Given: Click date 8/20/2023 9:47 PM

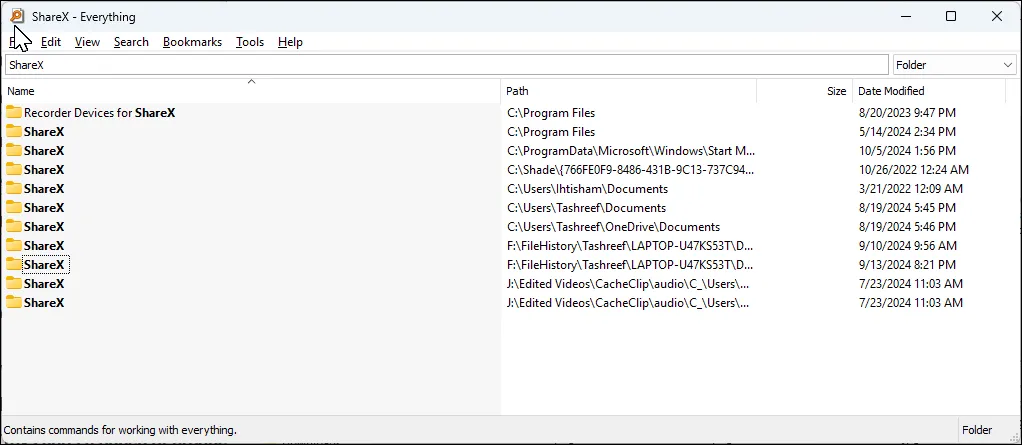Looking at the screenshot, I should 907,113.
